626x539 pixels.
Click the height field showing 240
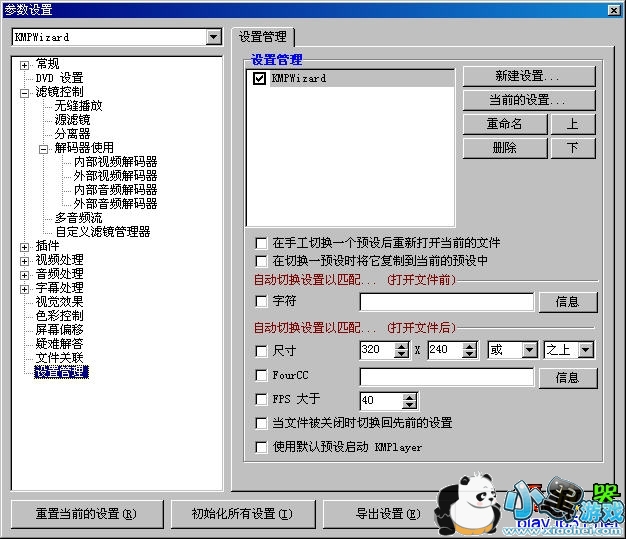coord(445,350)
